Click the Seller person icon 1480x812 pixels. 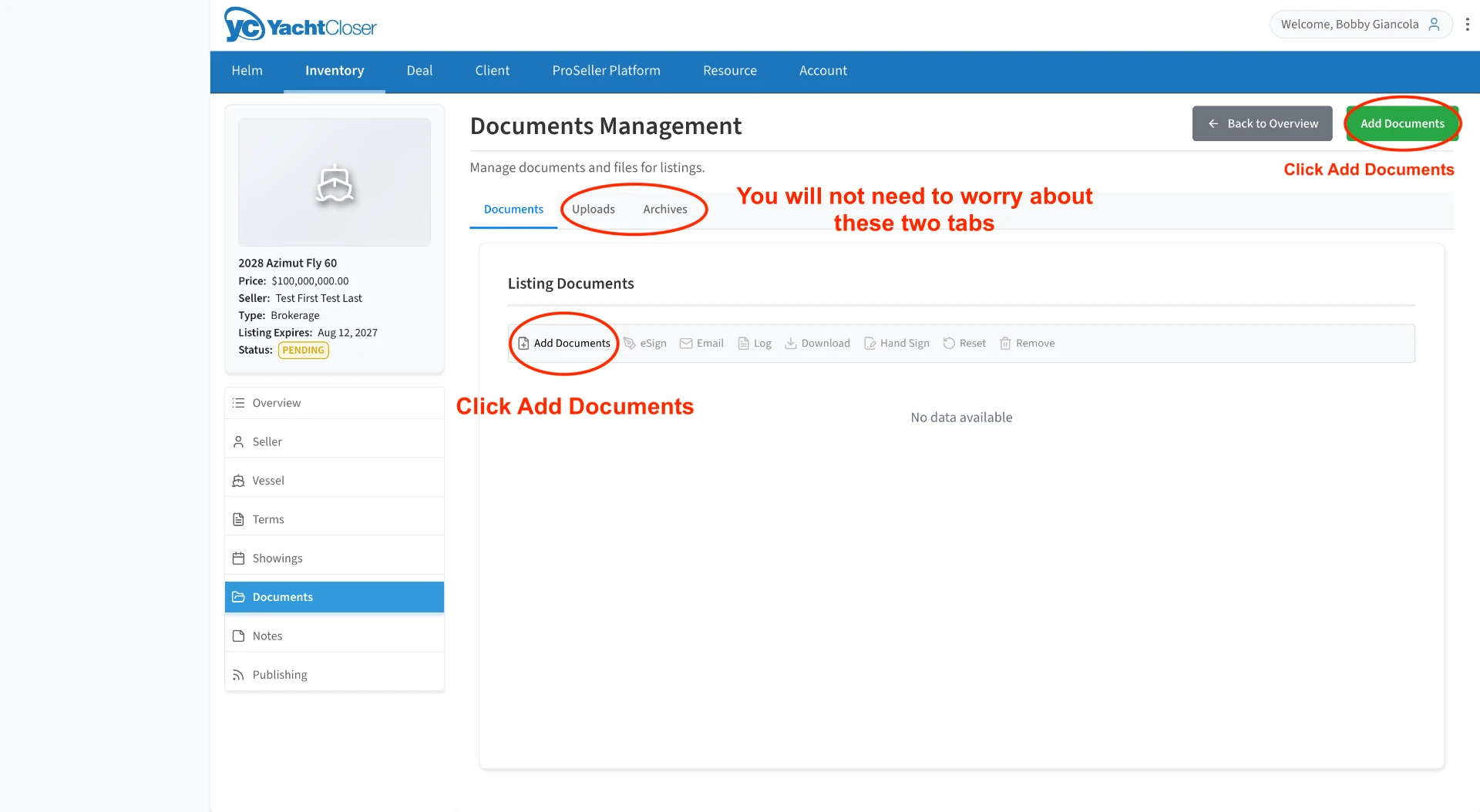point(239,441)
